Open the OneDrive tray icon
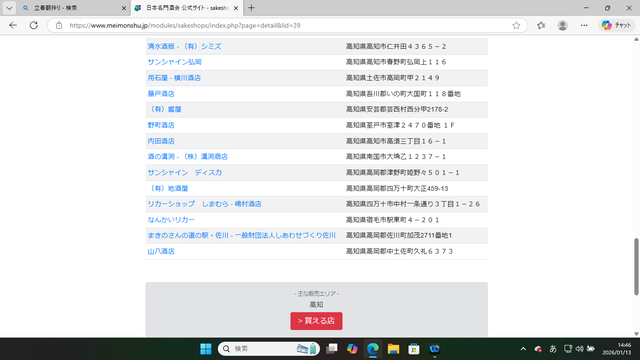 tap(538, 349)
